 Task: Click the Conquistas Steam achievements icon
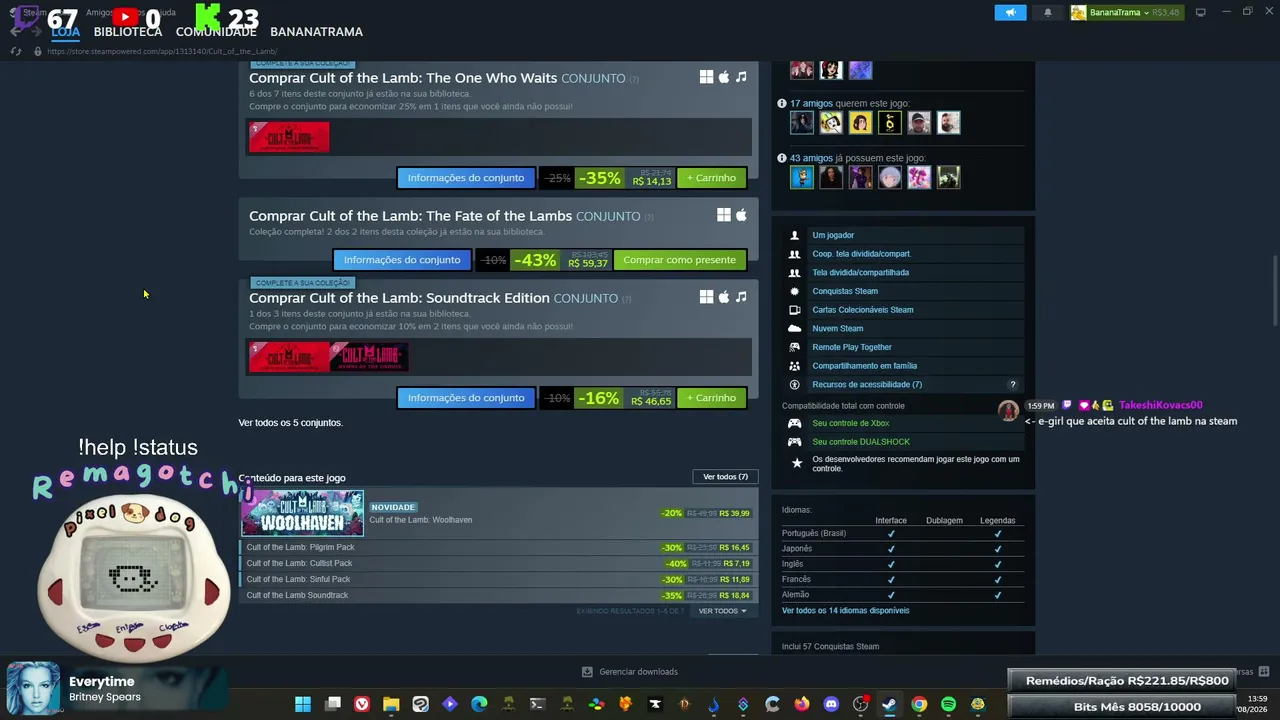click(795, 292)
